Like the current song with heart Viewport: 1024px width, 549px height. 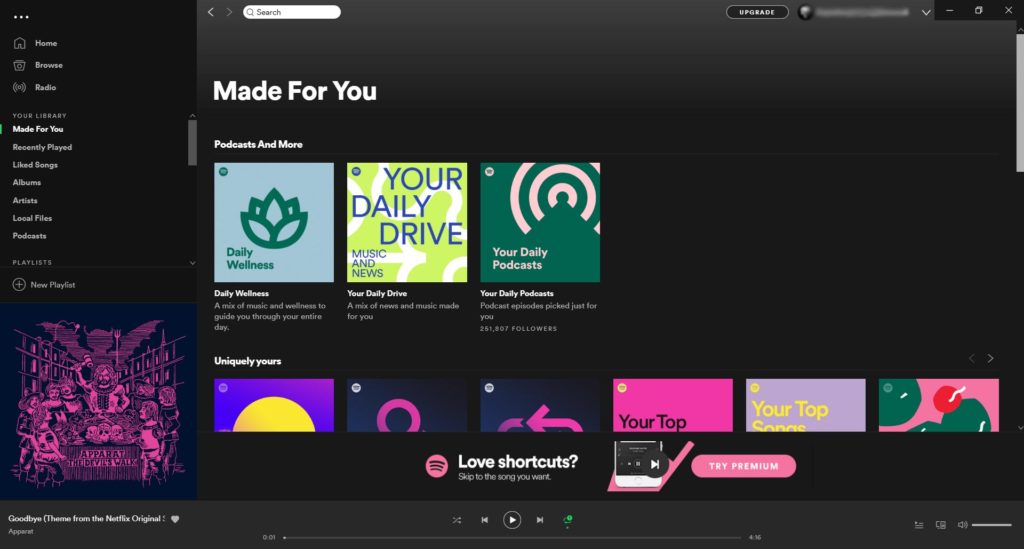pos(175,519)
